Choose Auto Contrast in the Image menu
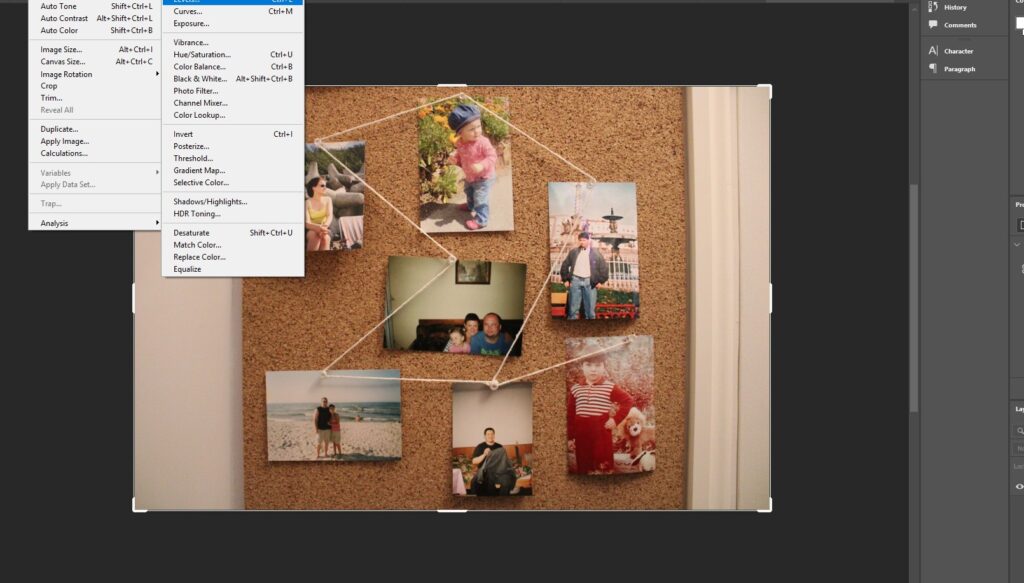1024x583 pixels. click(95, 18)
